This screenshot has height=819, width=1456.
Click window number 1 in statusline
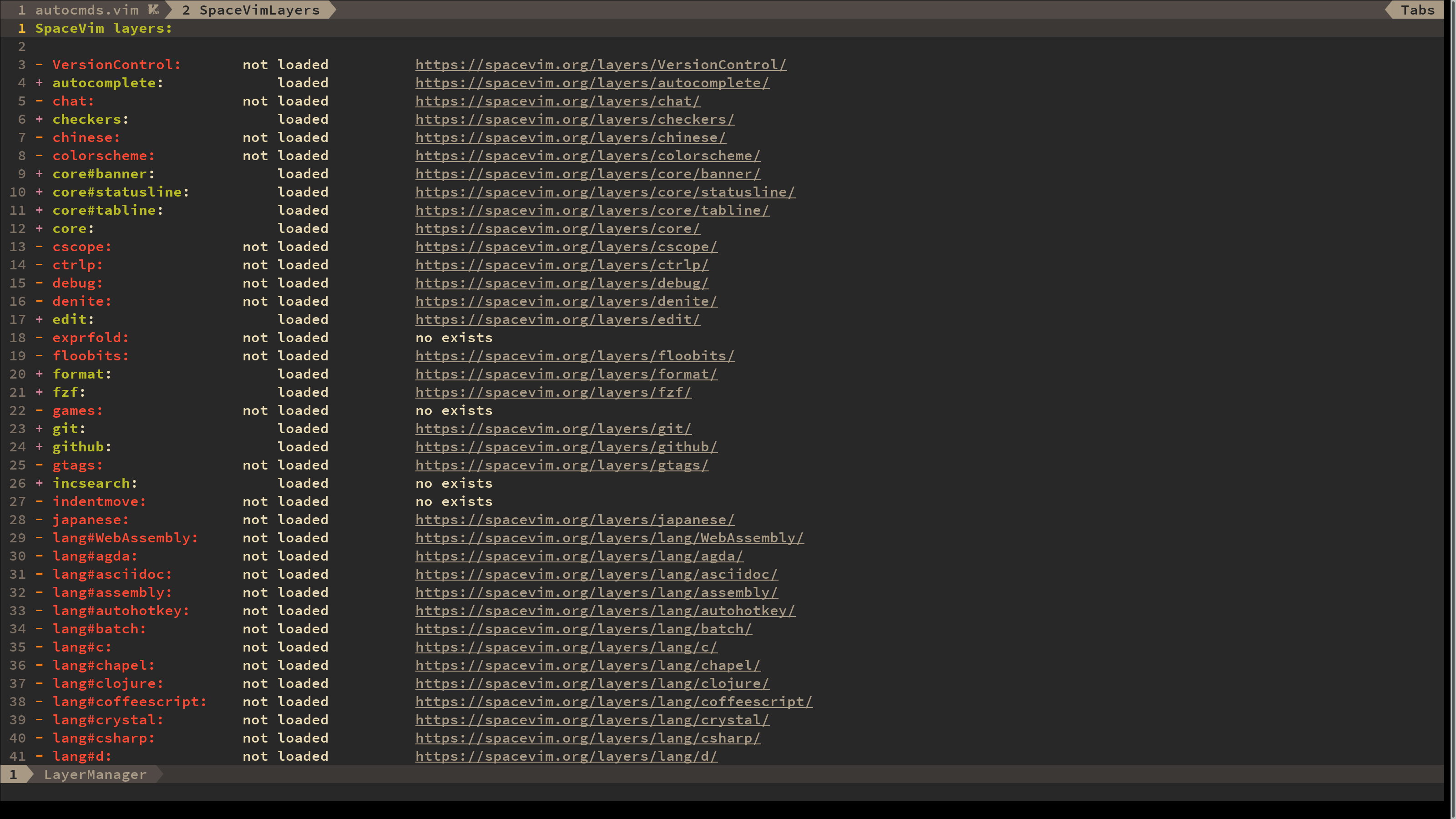click(13, 774)
